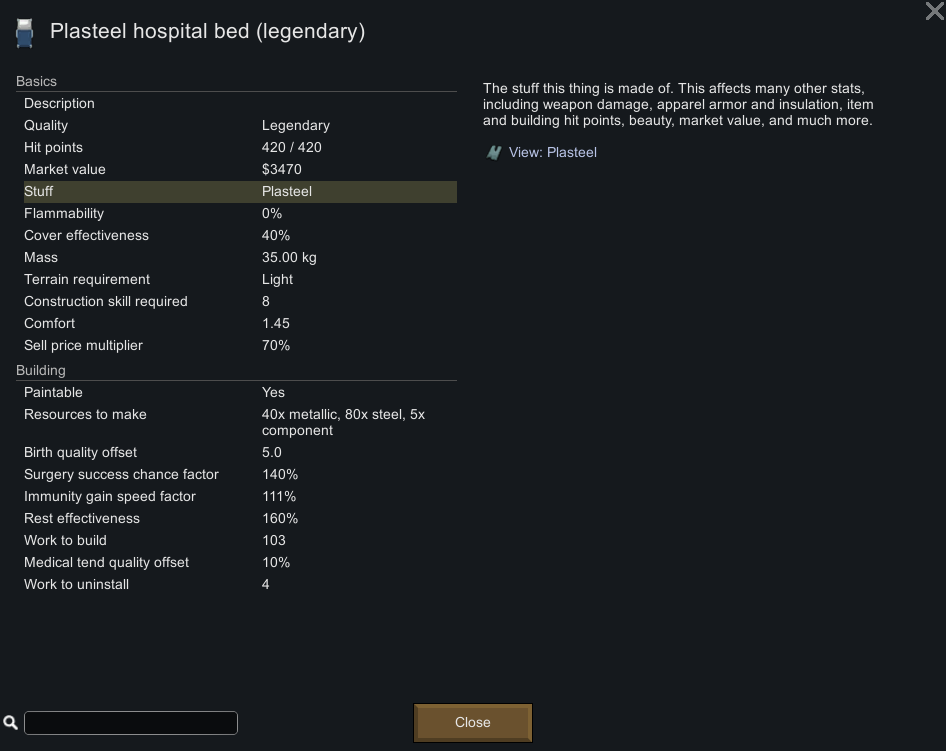The width and height of the screenshot is (946, 751).
Task: Select the Work to uninstall row
Action: click(238, 585)
